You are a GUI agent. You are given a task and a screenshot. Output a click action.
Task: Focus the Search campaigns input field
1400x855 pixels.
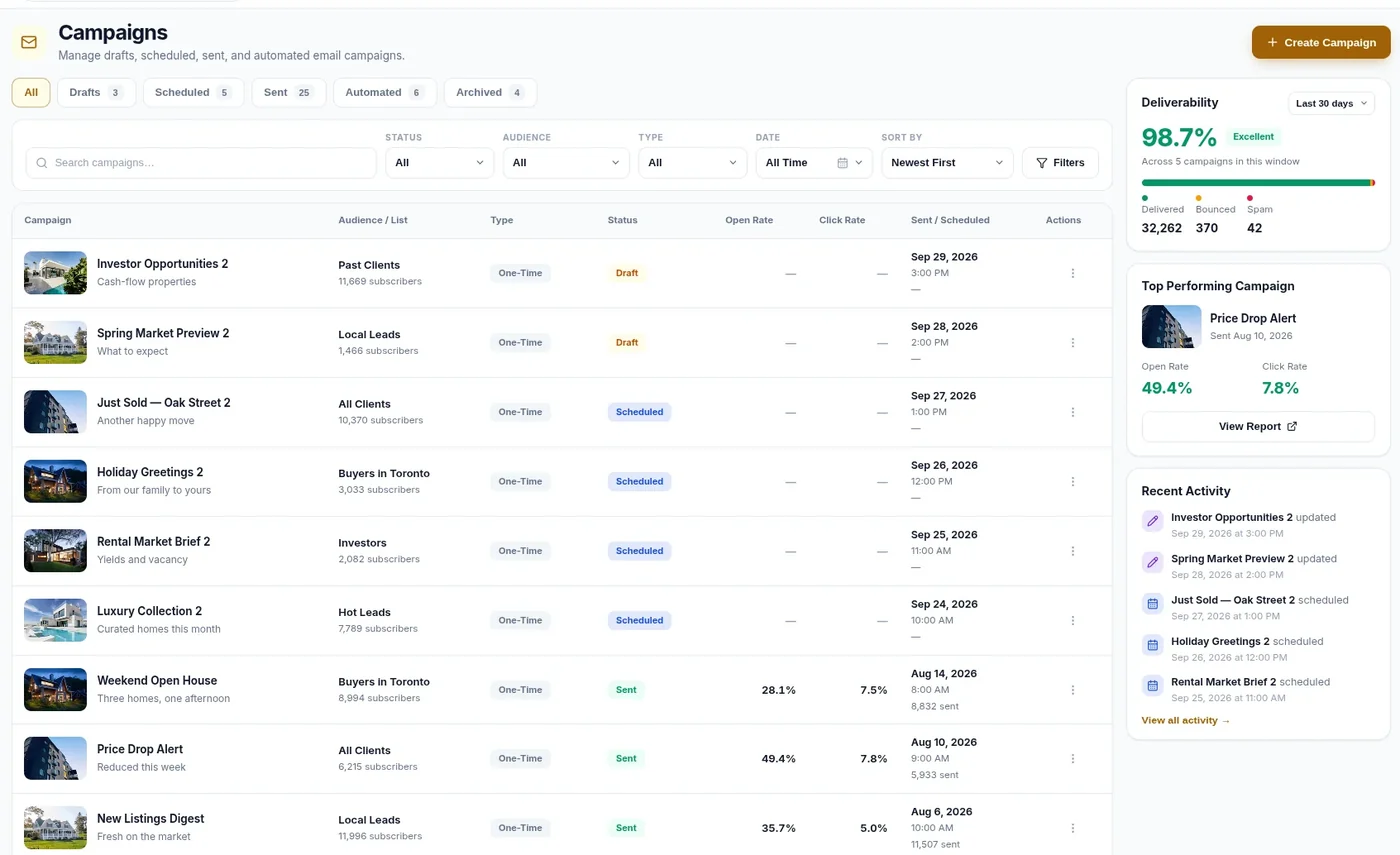[201, 163]
